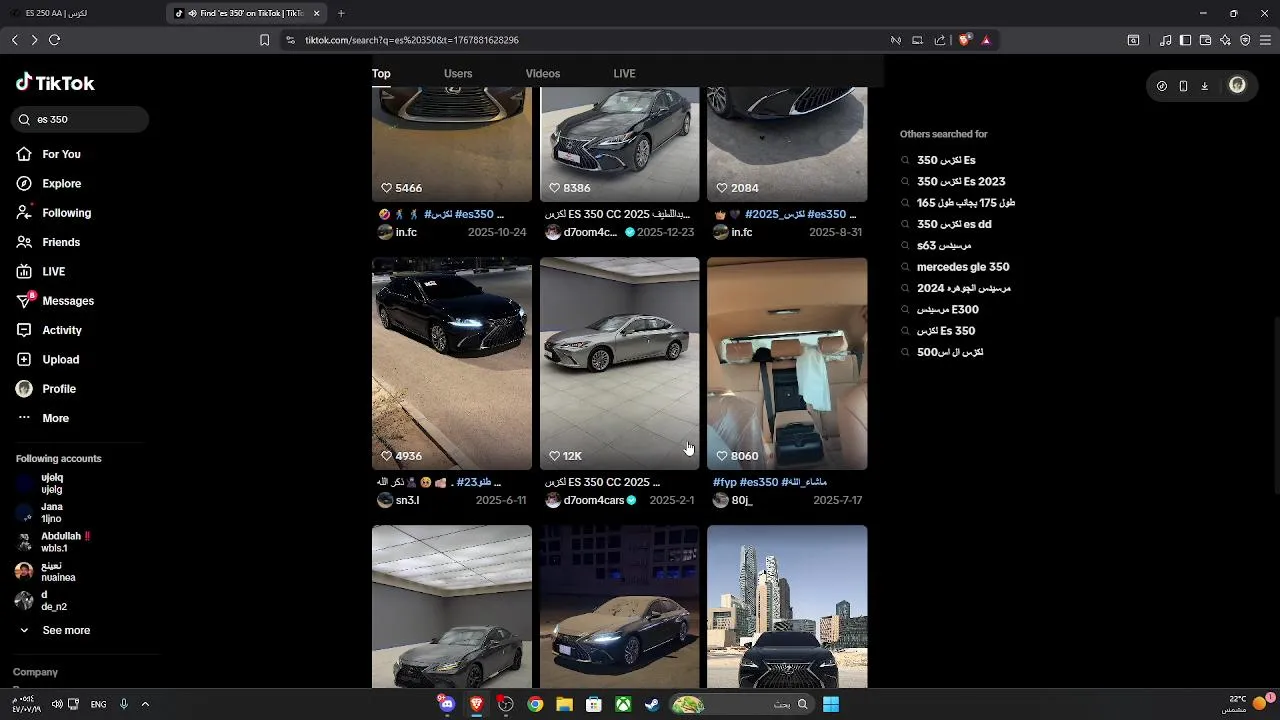
Task: Open Chrome from the taskbar
Action: (x=535, y=704)
